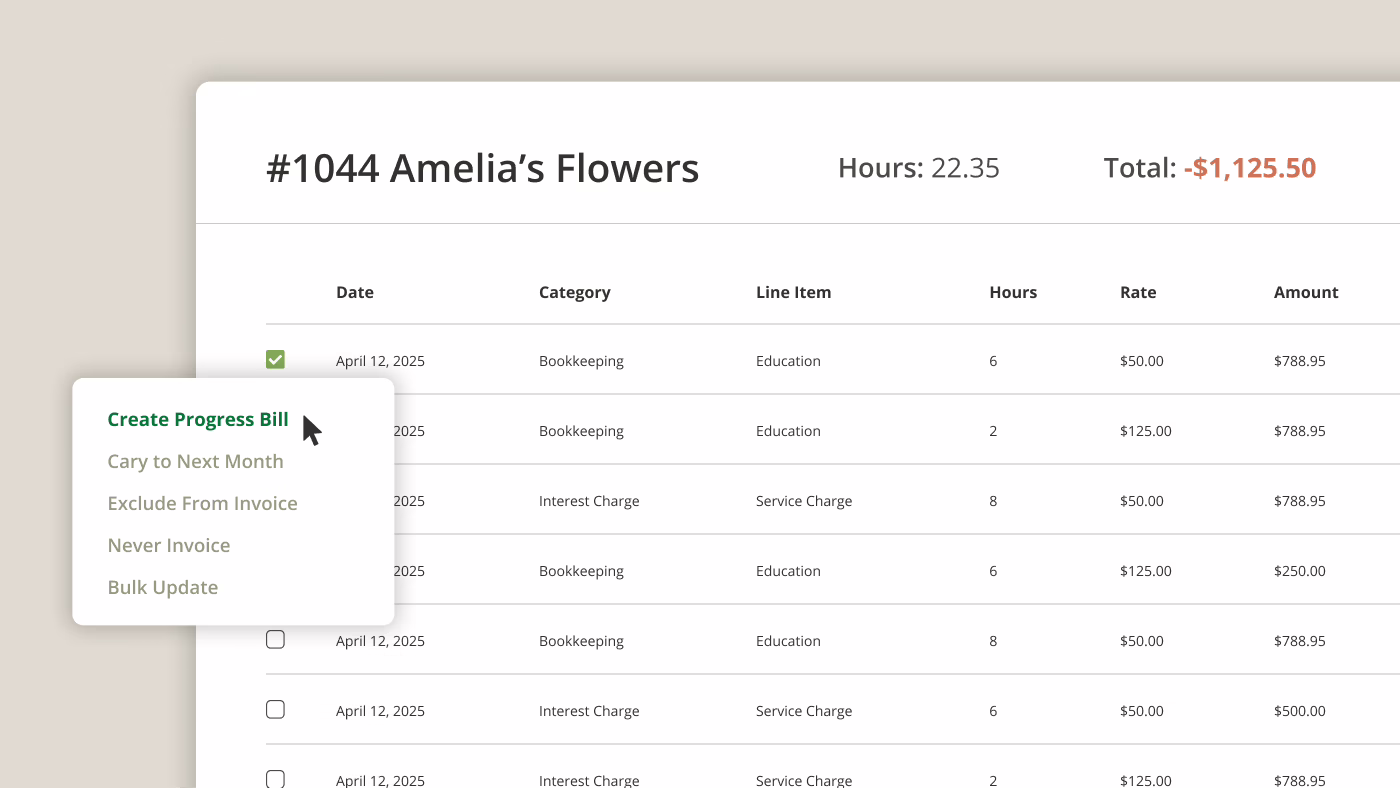1400x788 pixels.
Task: Sort by the Date column header
Action: point(355,292)
